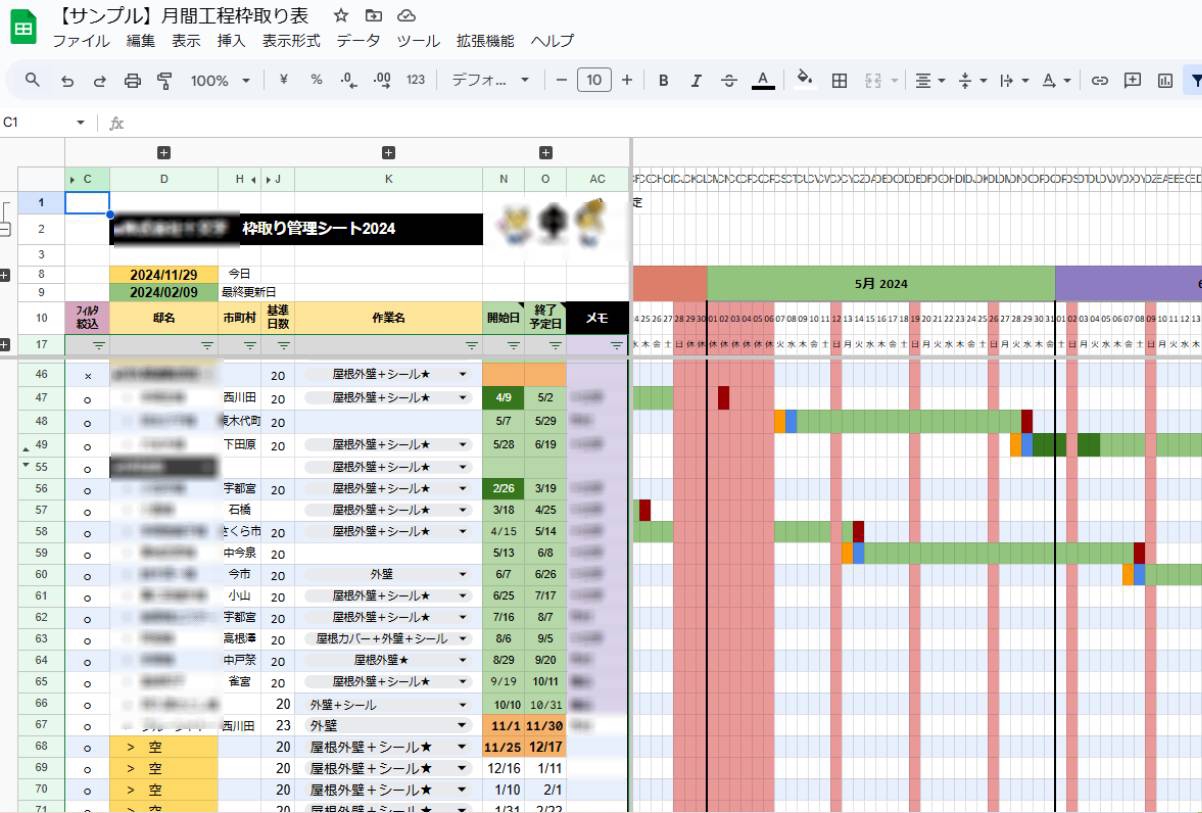Open the 123 number formats menu
This screenshot has height=813, width=1202.
pos(416,80)
